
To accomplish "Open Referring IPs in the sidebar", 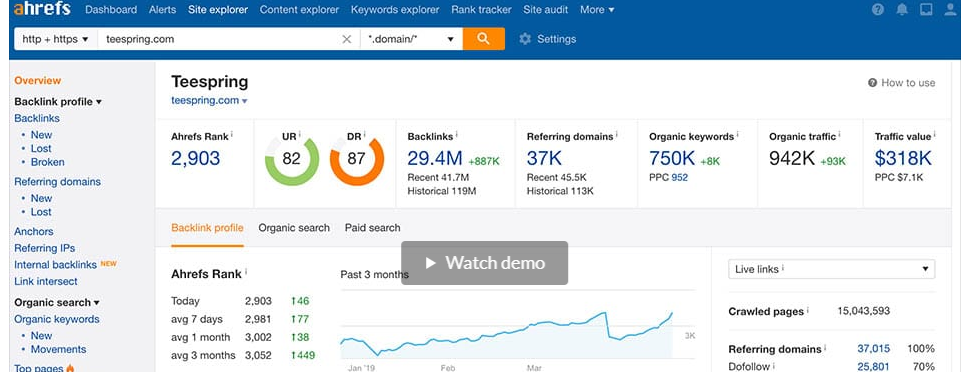I will [x=45, y=248].
